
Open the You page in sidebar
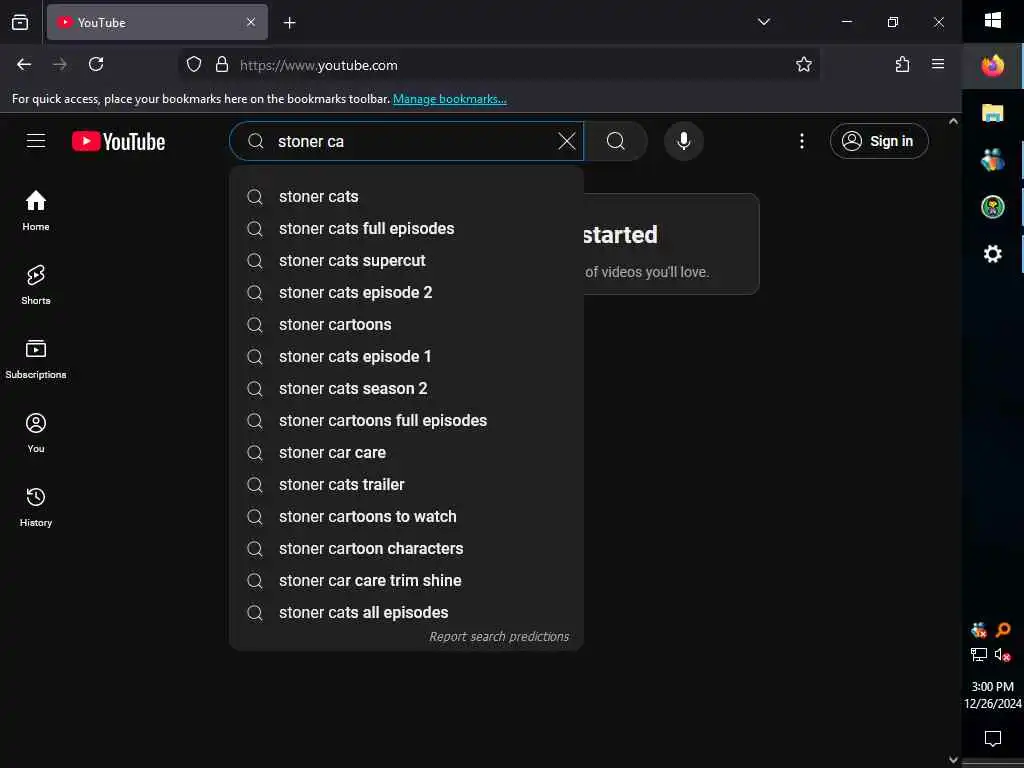pyautogui.click(x=36, y=432)
